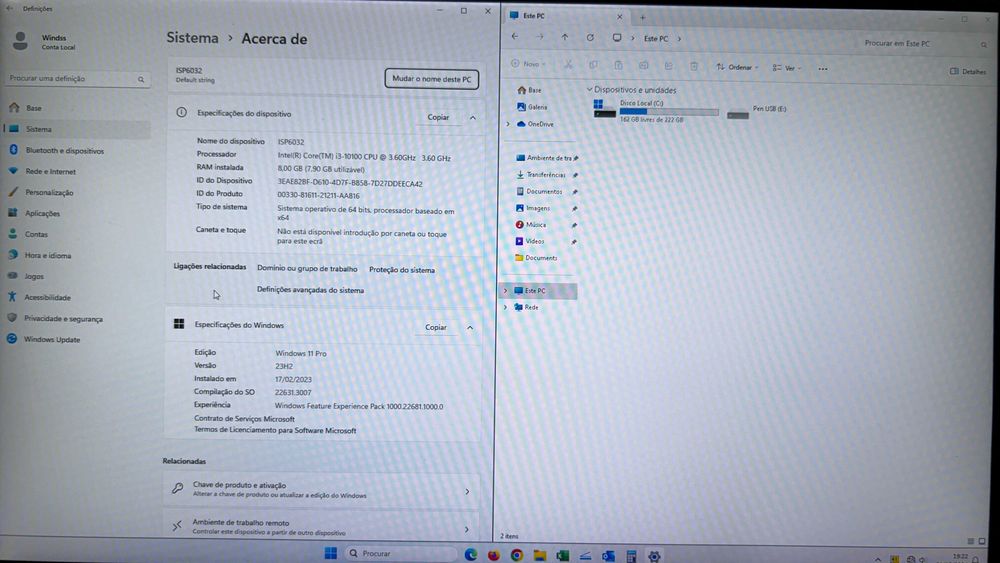Screen dimensions: 1000x563
Task: Collapse Especificações do Windows section
Action: pyautogui.click(x=470, y=328)
